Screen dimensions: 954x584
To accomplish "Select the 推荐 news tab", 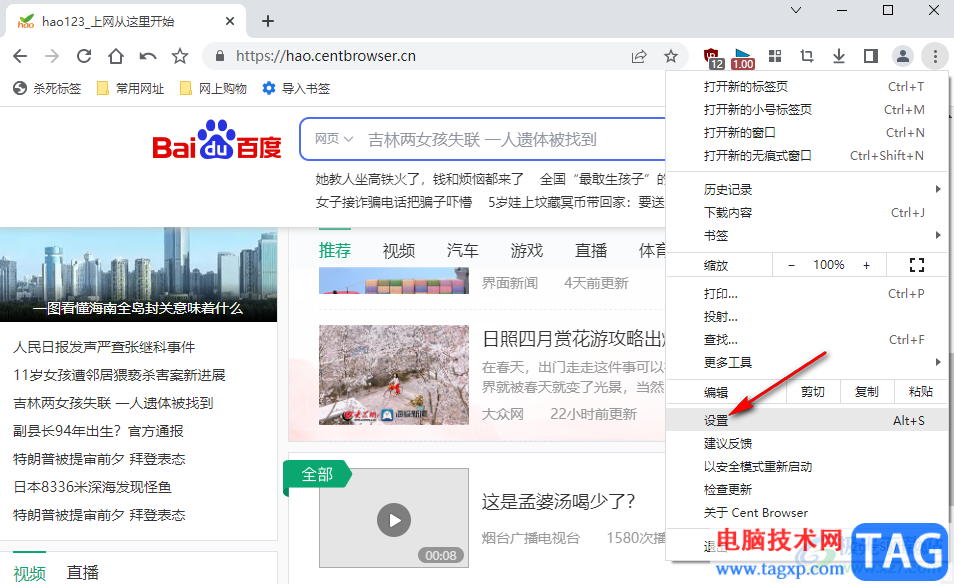I will [x=335, y=251].
